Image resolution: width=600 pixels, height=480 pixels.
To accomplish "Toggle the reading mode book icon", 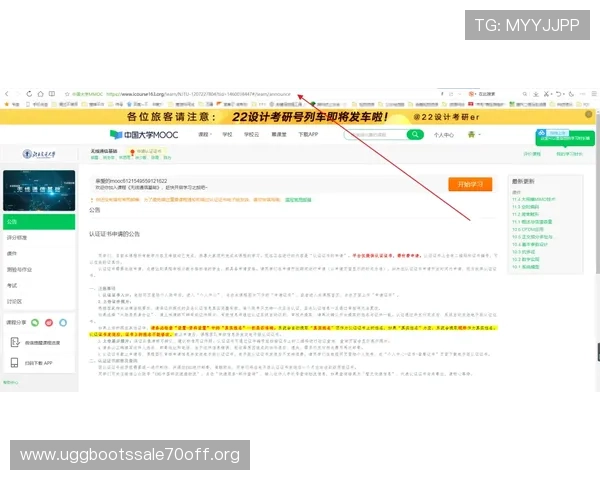I will click(x=52, y=94).
